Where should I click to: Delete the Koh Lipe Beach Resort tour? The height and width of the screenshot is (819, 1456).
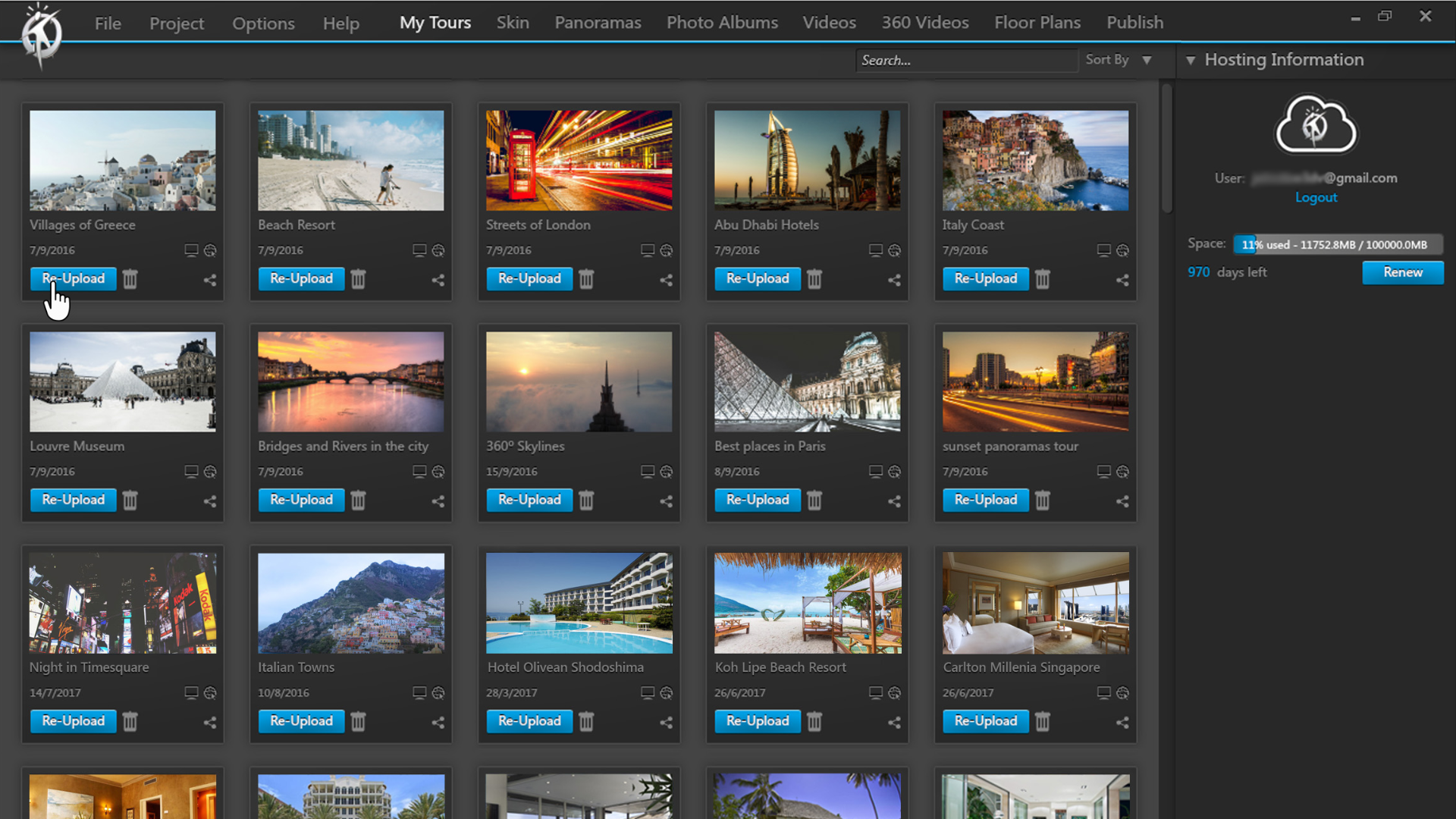[814, 722]
